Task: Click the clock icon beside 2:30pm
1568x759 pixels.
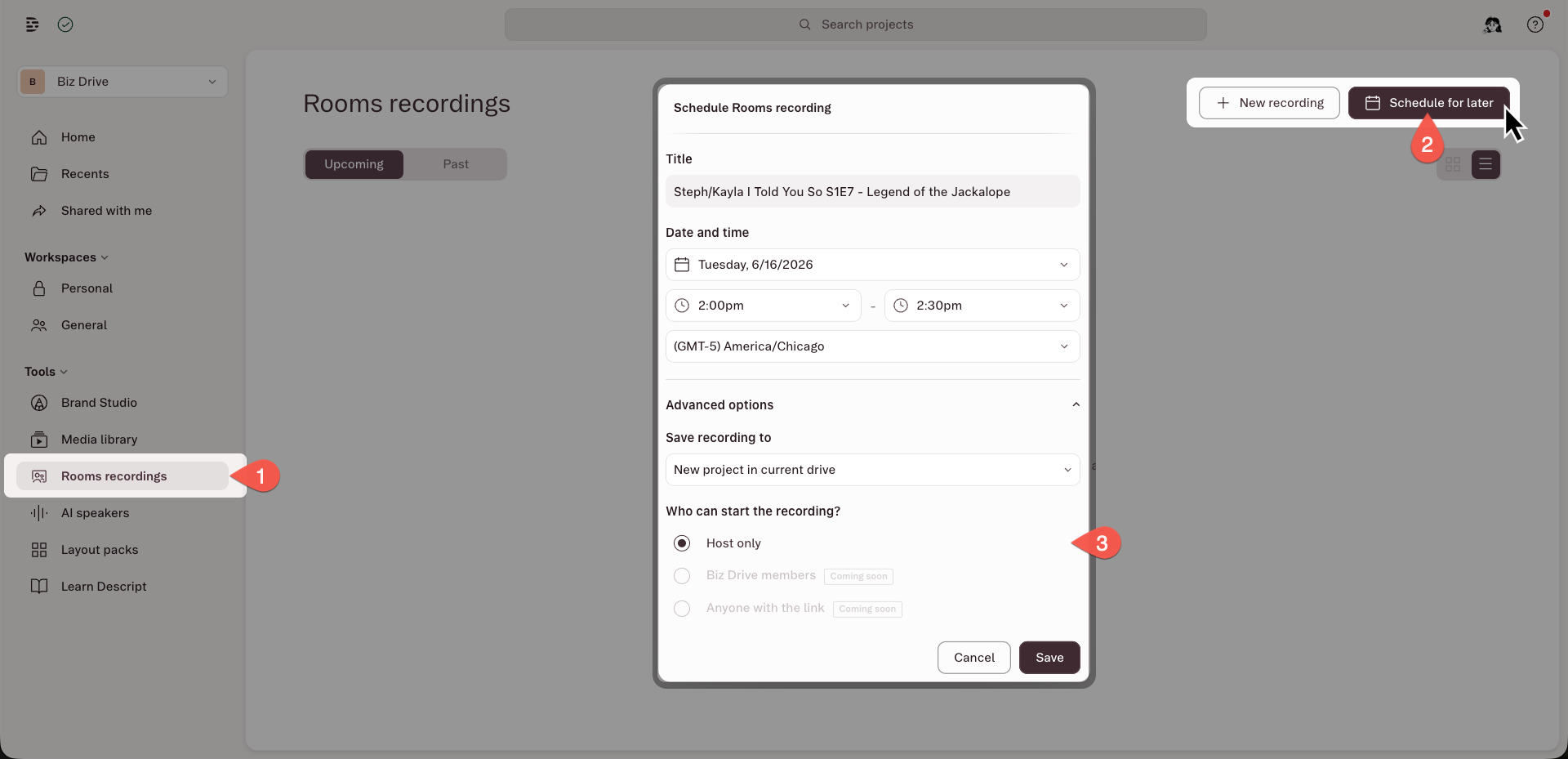Action: click(x=901, y=306)
